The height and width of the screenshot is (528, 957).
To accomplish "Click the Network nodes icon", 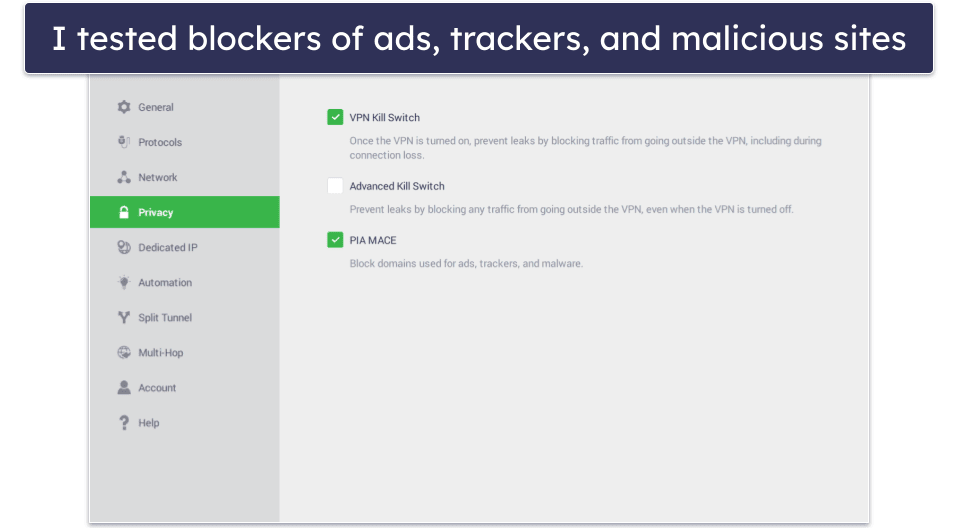I will [x=124, y=177].
